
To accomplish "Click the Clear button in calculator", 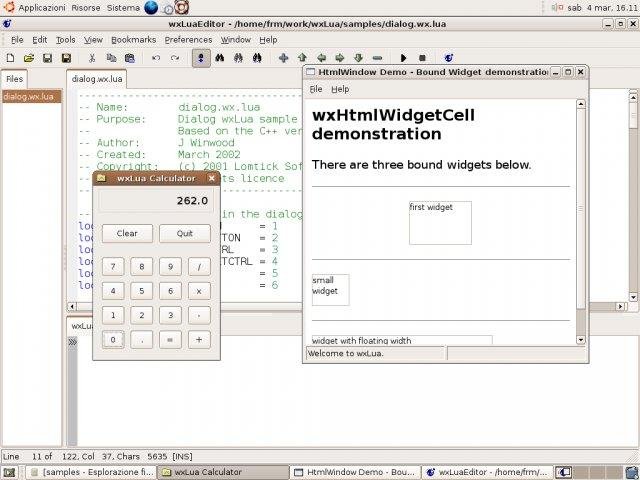I will tap(127, 233).
